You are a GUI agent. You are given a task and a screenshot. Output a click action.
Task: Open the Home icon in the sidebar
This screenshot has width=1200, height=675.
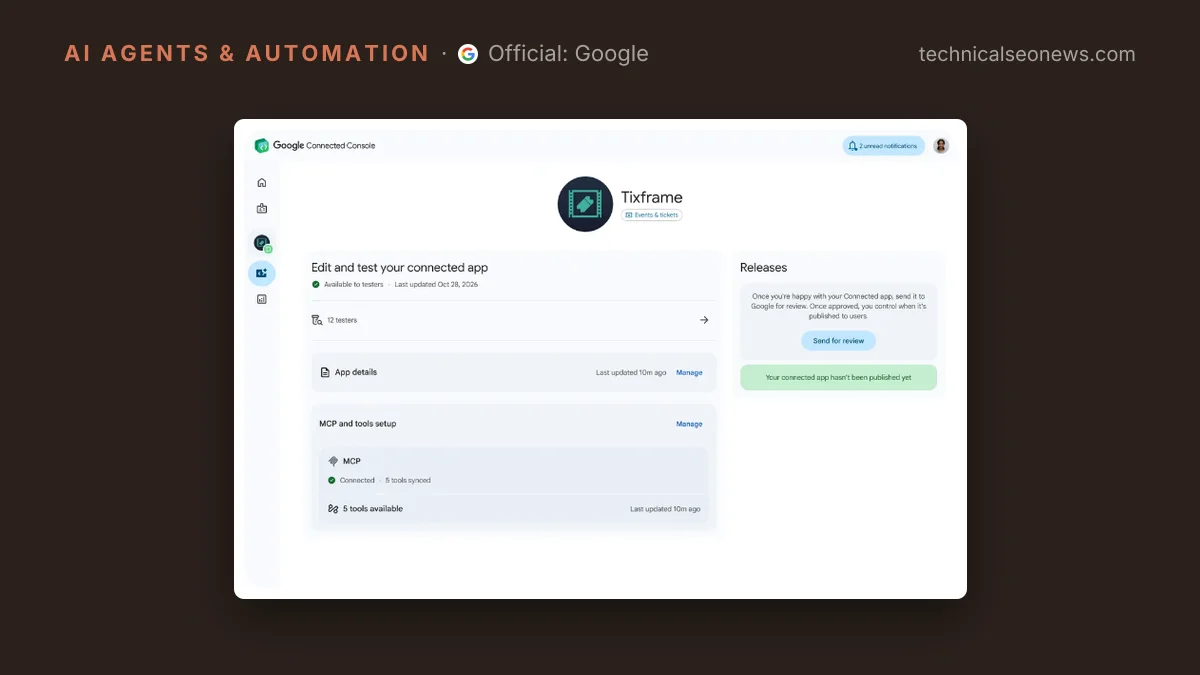(262, 182)
